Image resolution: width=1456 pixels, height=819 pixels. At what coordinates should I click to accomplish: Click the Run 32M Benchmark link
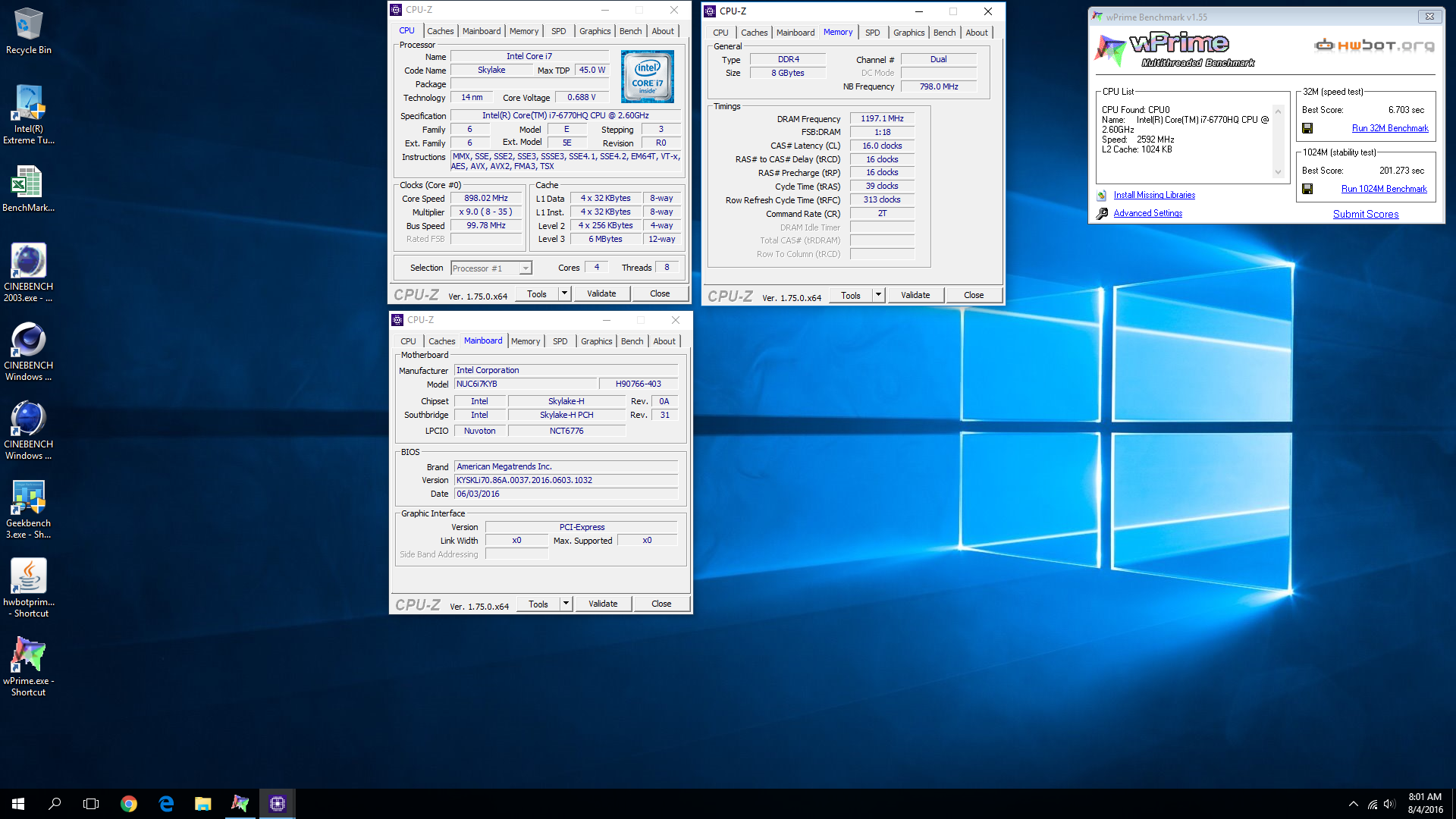coord(1390,128)
